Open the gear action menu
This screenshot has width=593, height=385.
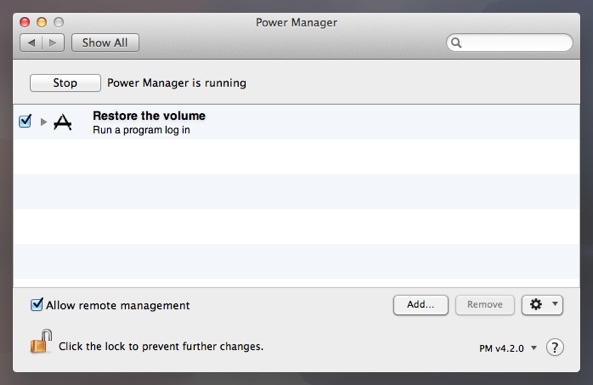point(542,305)
